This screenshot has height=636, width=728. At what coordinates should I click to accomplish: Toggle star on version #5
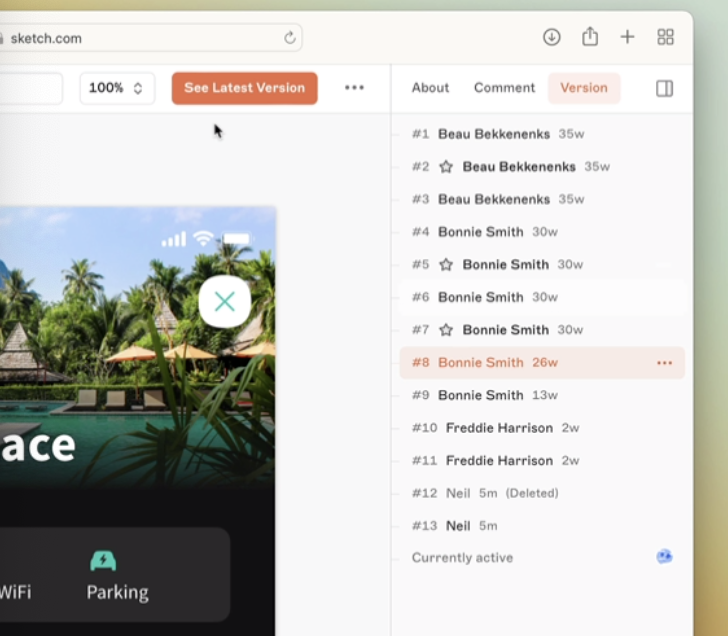[x=446, y=265]
